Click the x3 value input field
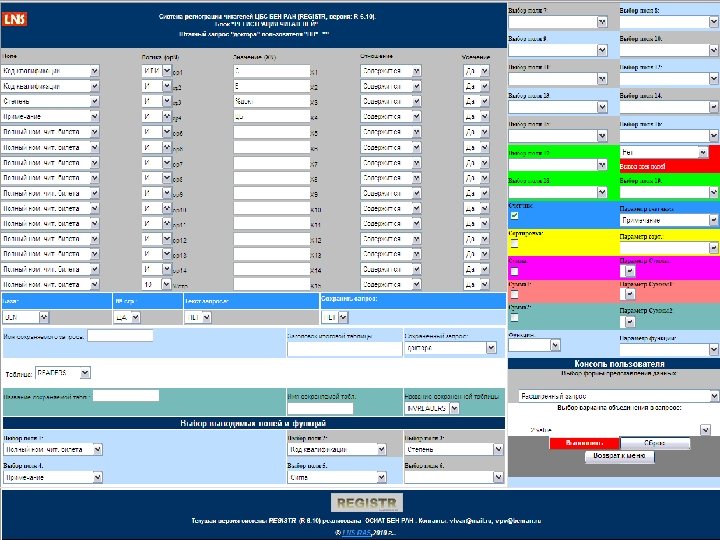The height and width of the screenshot is (540, 720). (271, 101)
